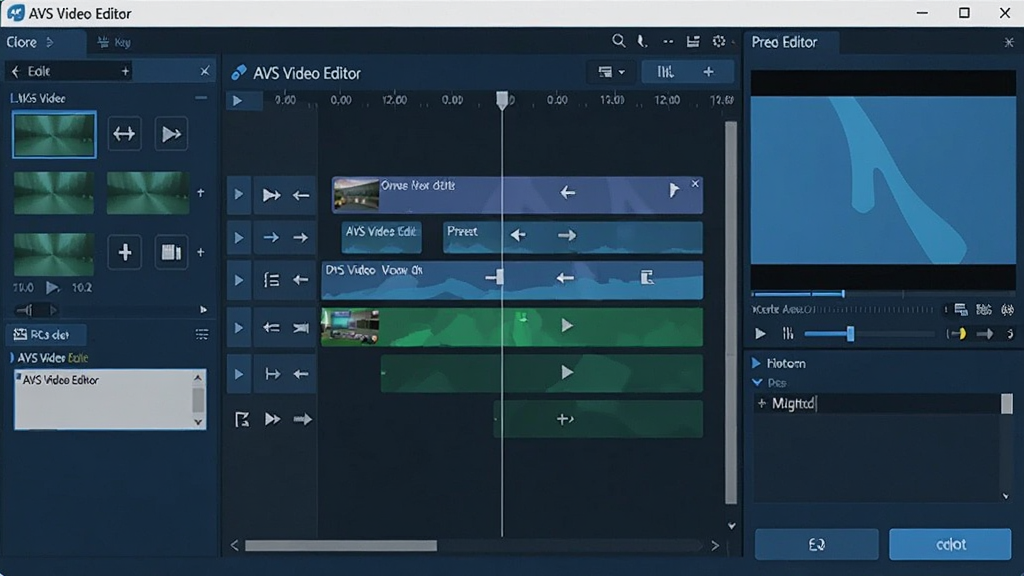Click the right arrow on the Preet clip

[x=566, y=235]
